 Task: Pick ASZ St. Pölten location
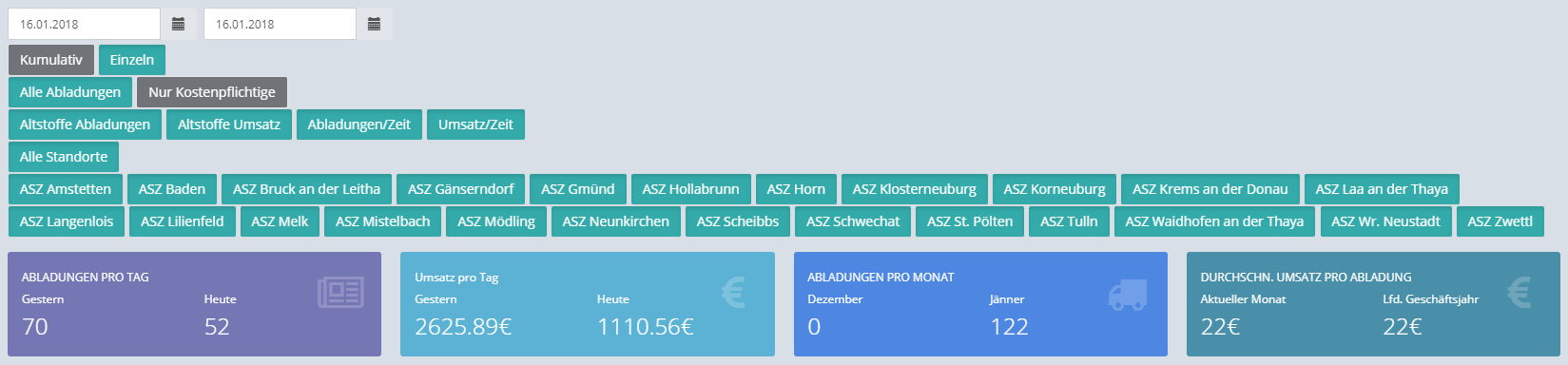tap(970, 221)
